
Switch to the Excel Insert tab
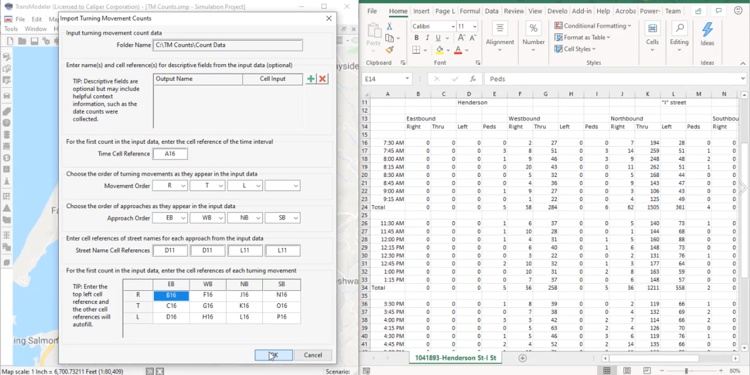[x=421, y=11]
